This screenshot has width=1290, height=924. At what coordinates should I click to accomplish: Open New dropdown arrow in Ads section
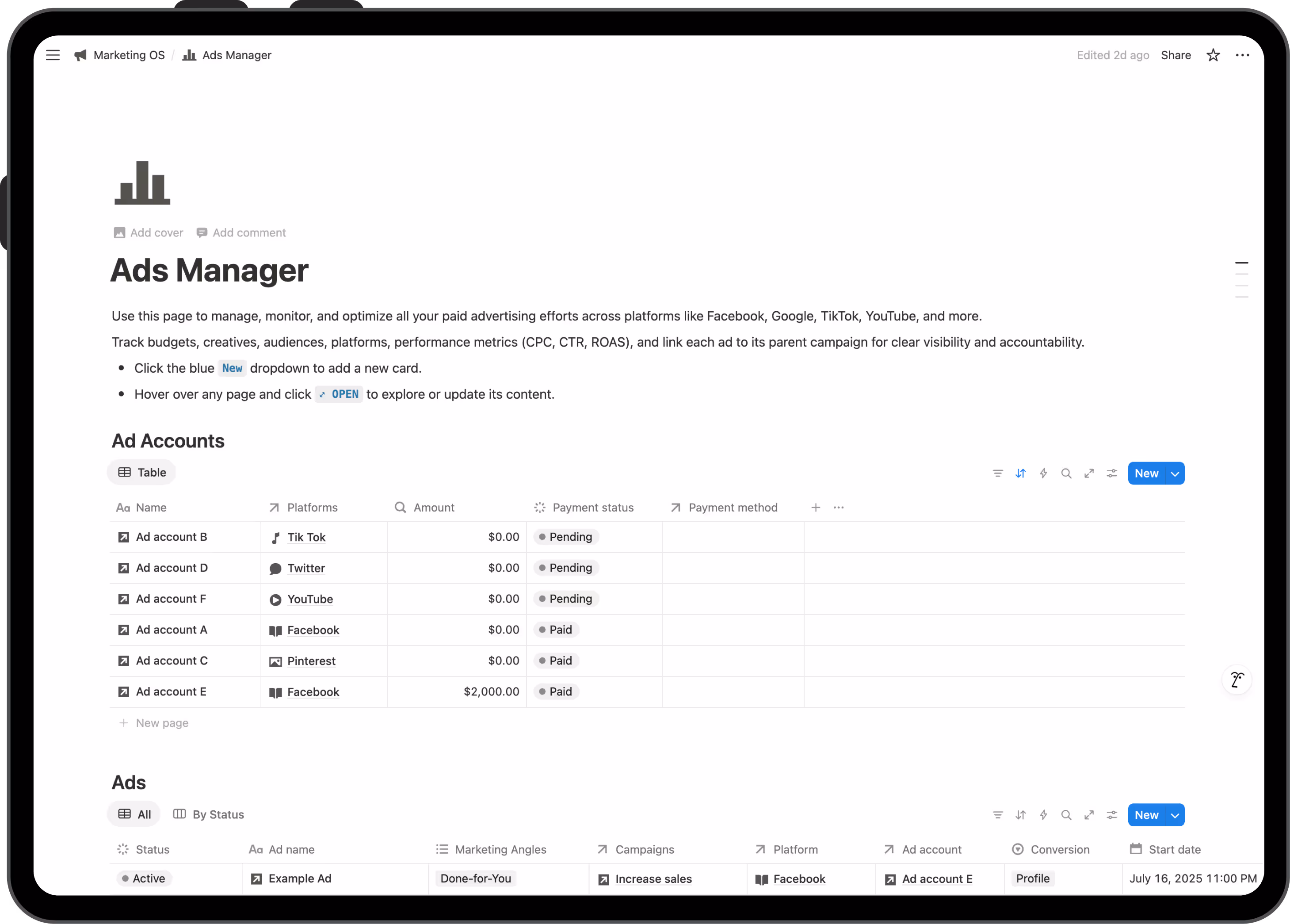1175,815
